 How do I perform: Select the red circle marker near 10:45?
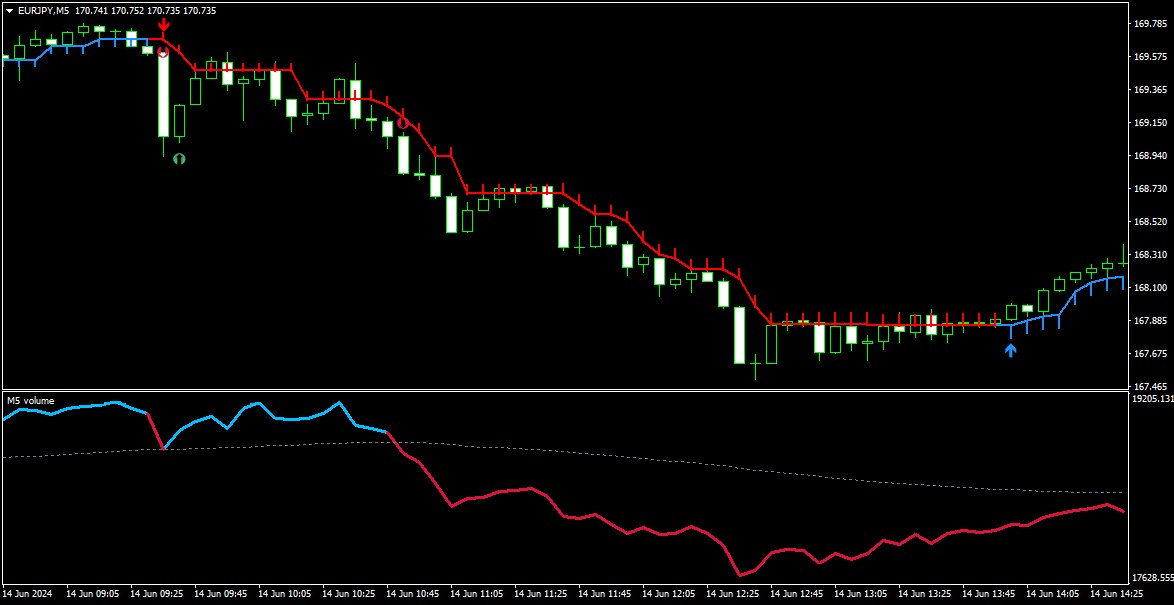[404, 123]
